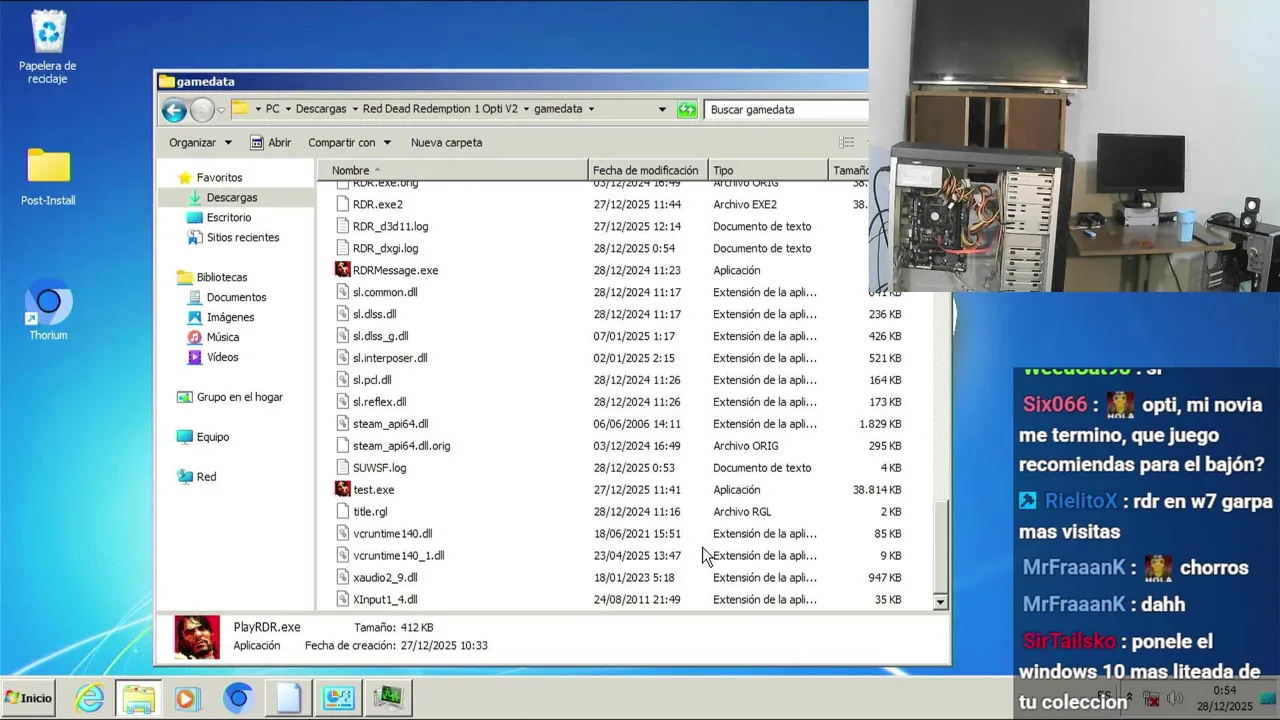The image size is (1280, 720).
Task: Sort by the Tamaño column header
Action: tap(851, 170)
